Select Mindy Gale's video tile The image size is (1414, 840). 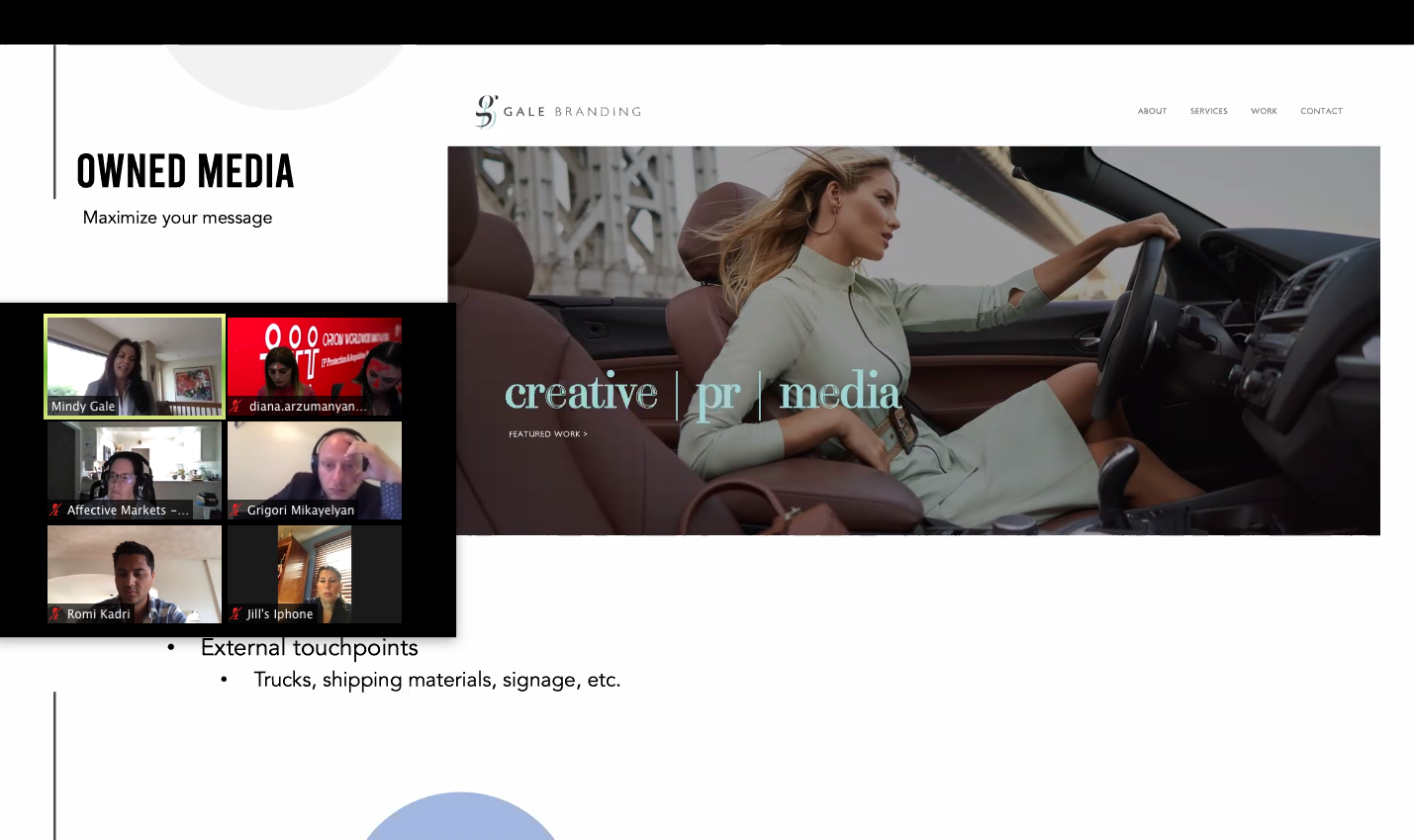[135, 366]
